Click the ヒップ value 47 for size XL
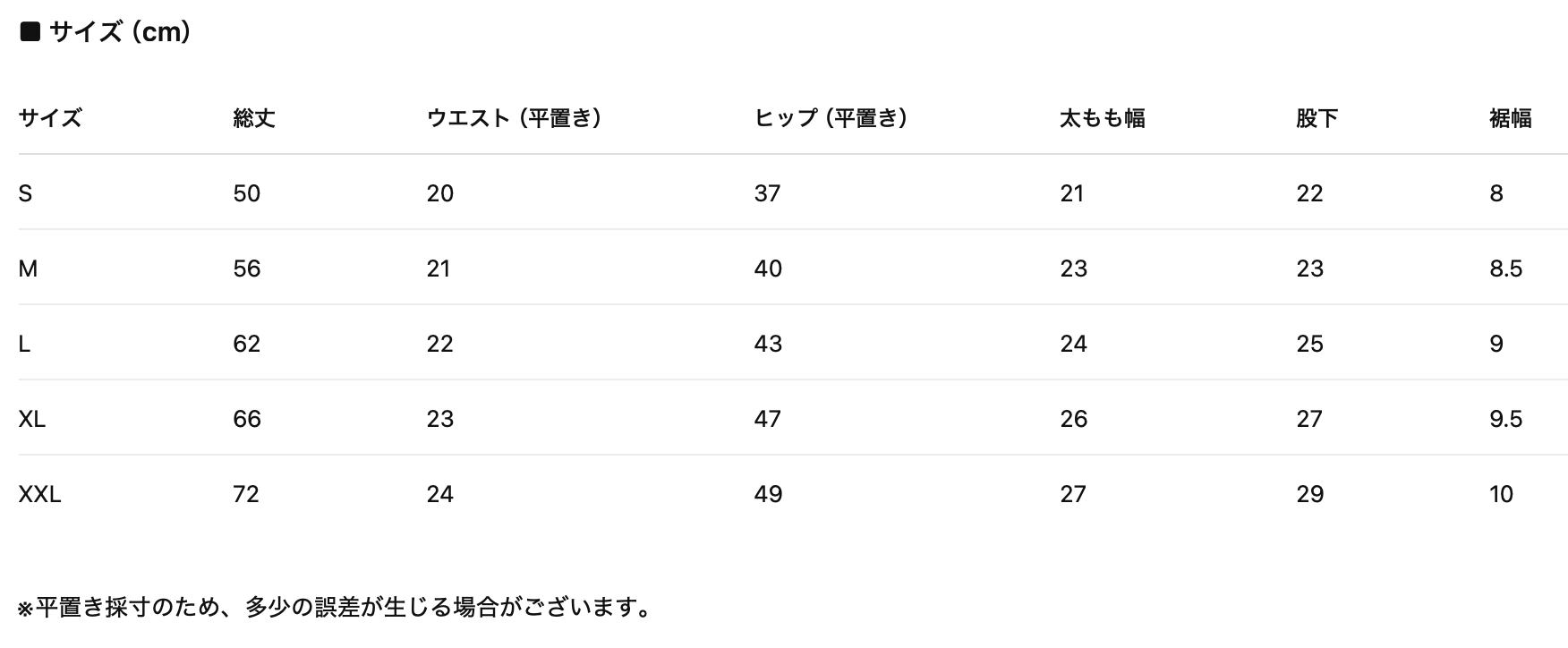1568x648 pixels. [767, 419]
